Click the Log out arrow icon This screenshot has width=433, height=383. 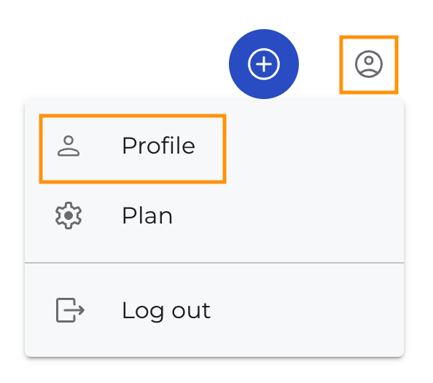click(x=70, y=310)
